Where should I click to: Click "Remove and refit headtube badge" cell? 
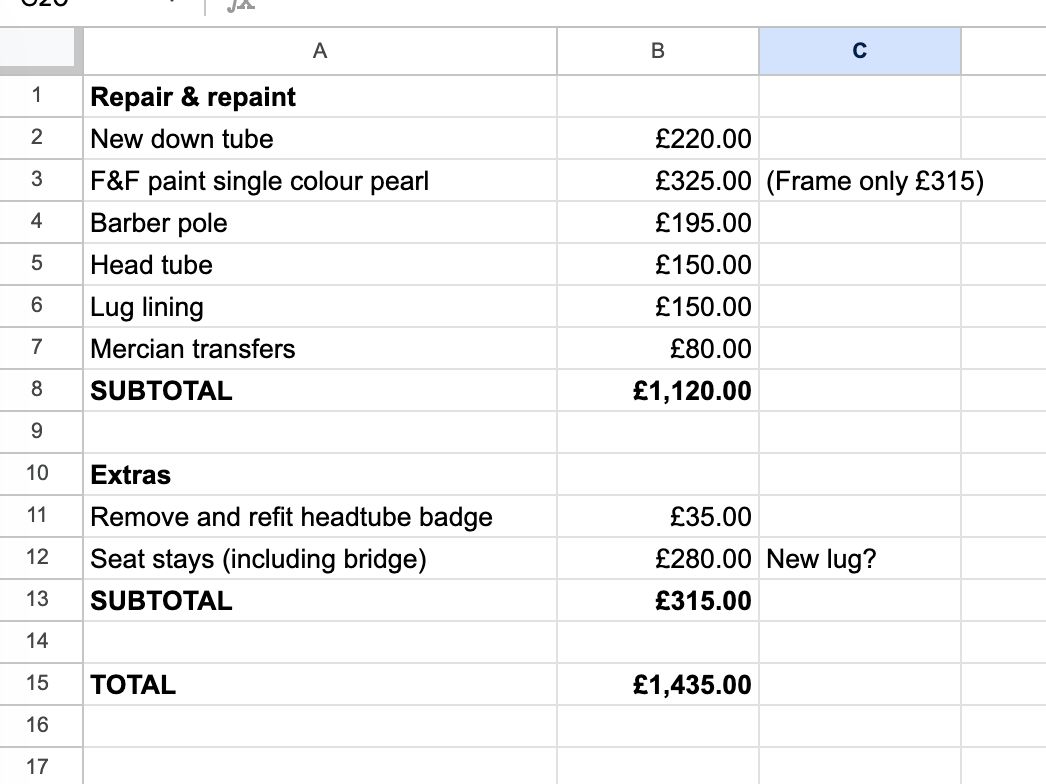click(x=291, y=517)
